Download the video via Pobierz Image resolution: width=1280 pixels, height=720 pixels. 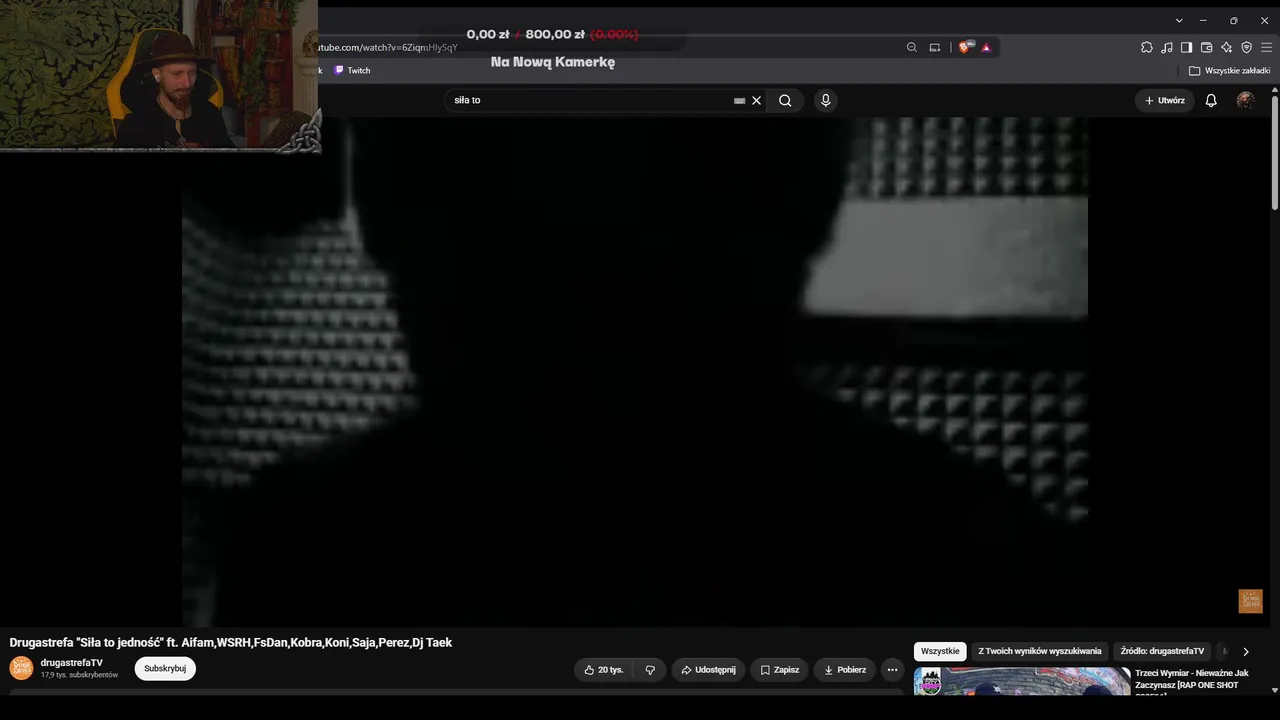(x=845, y=670)
